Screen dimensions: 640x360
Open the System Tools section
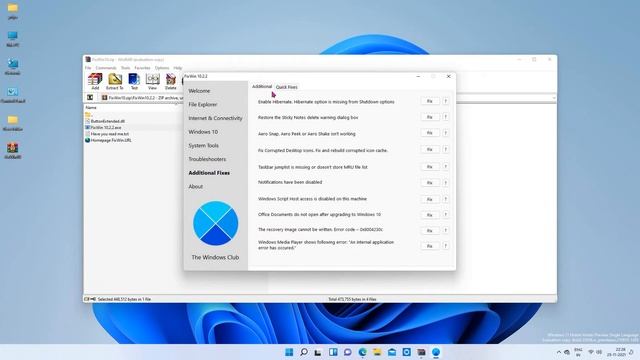(x=203, y=145)
